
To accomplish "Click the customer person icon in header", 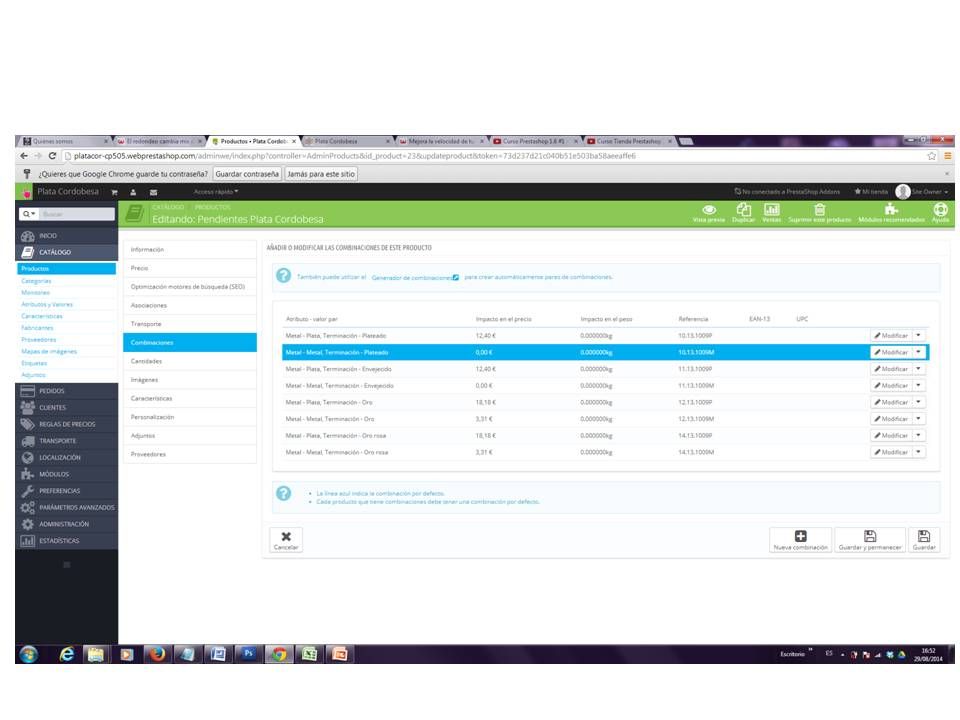I will click(133, 192).
